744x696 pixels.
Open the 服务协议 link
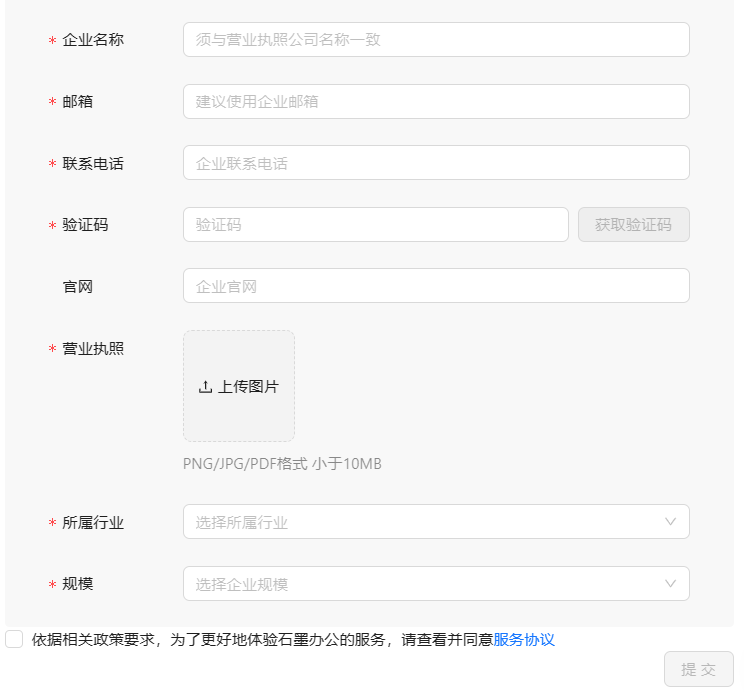523,640
